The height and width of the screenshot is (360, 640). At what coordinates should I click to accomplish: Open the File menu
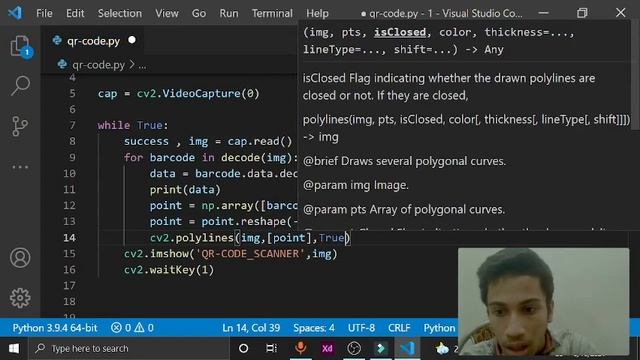pyautogui.click(x=44, y=13)
